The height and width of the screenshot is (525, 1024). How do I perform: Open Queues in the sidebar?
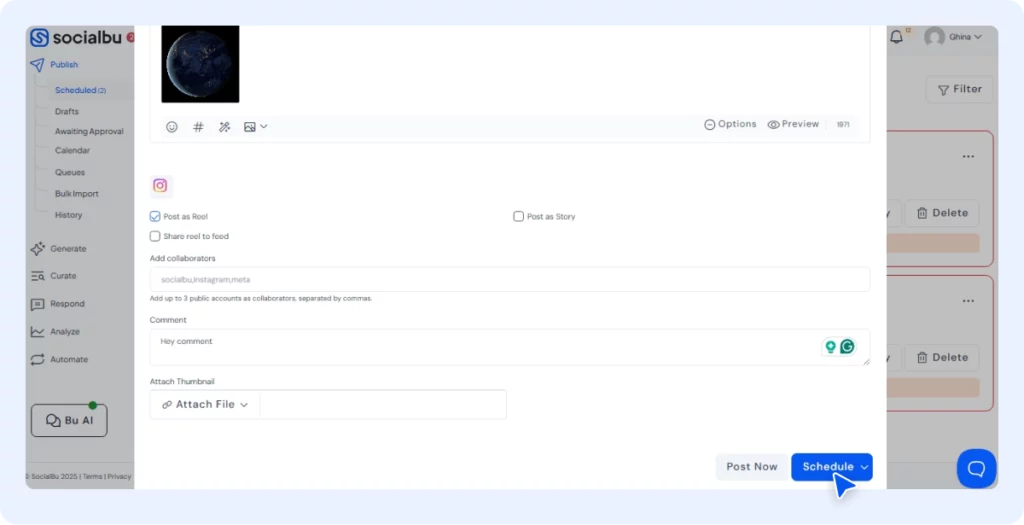pos(70,172)
